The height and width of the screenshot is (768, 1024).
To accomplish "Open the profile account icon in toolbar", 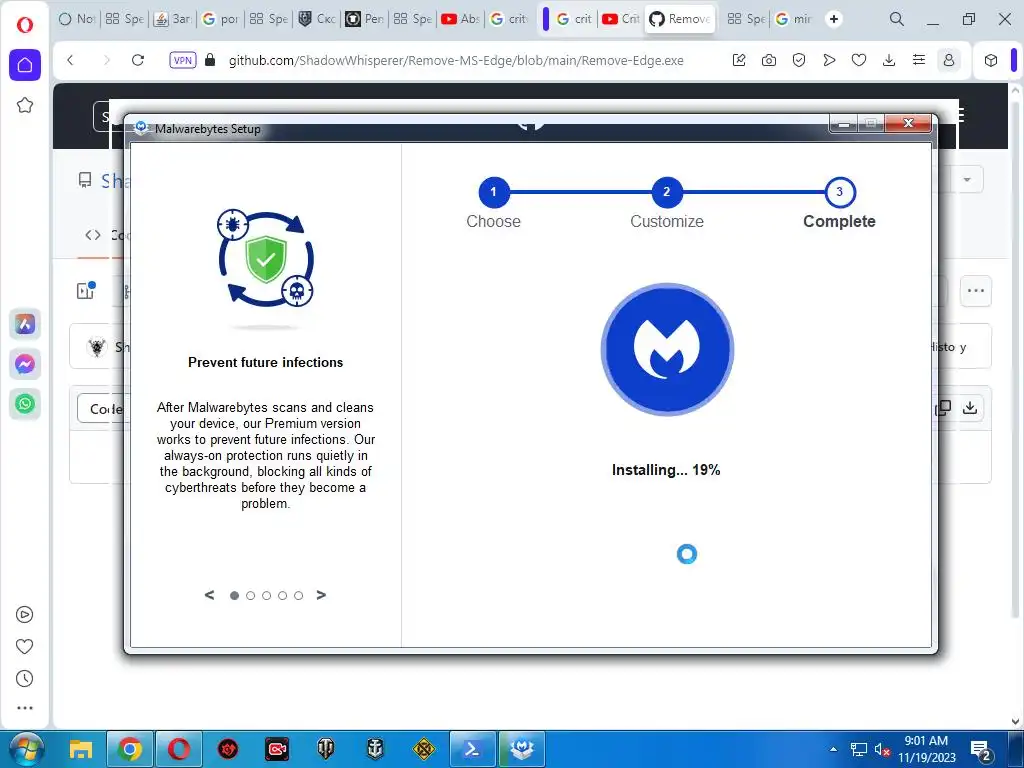I will (949, 60).
